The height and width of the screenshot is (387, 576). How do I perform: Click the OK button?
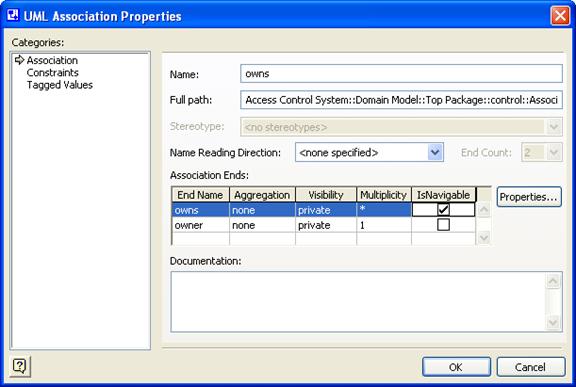[456, 367]
